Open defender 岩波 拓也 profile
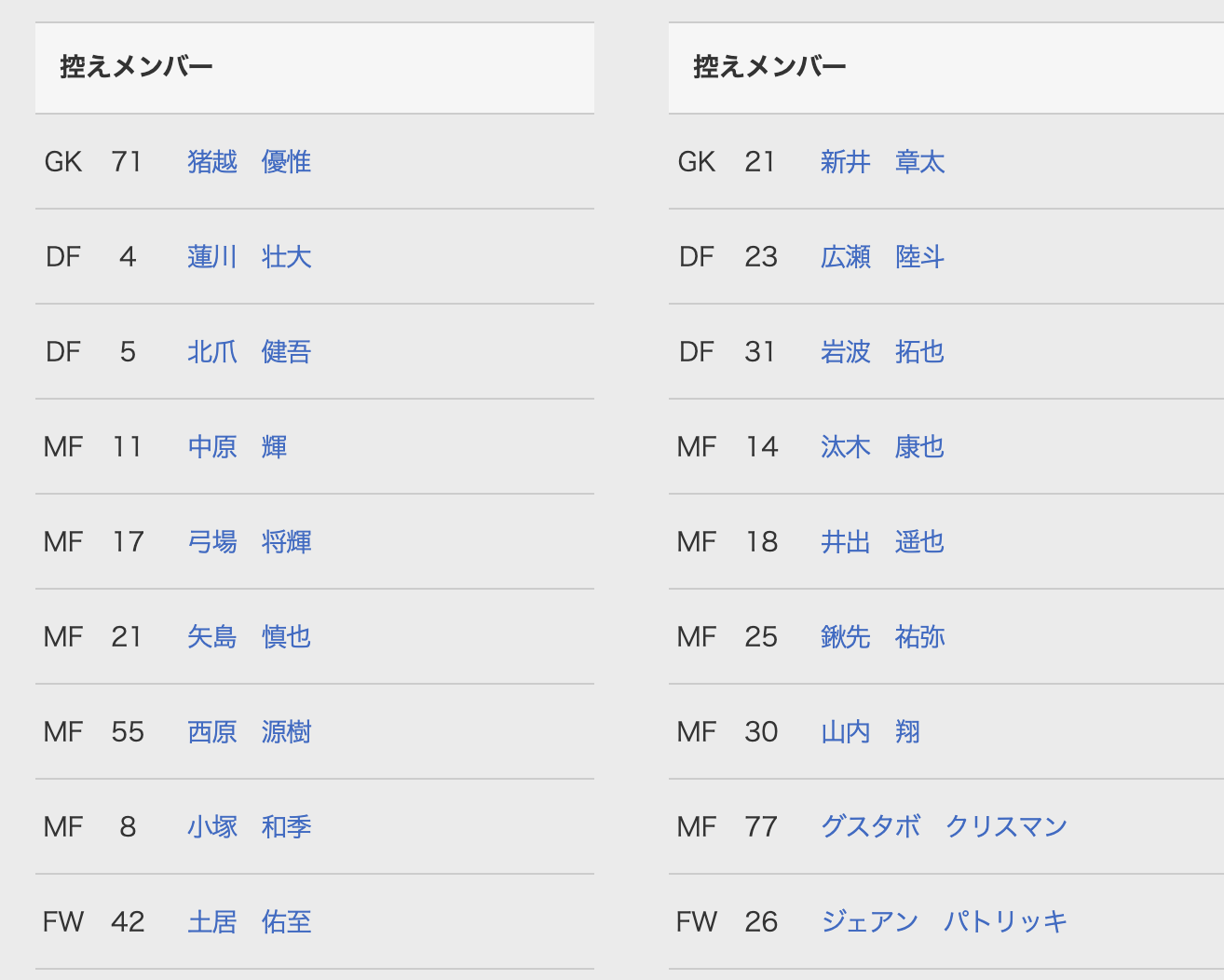Screen dimensions: 1224x980 (882, 352)
